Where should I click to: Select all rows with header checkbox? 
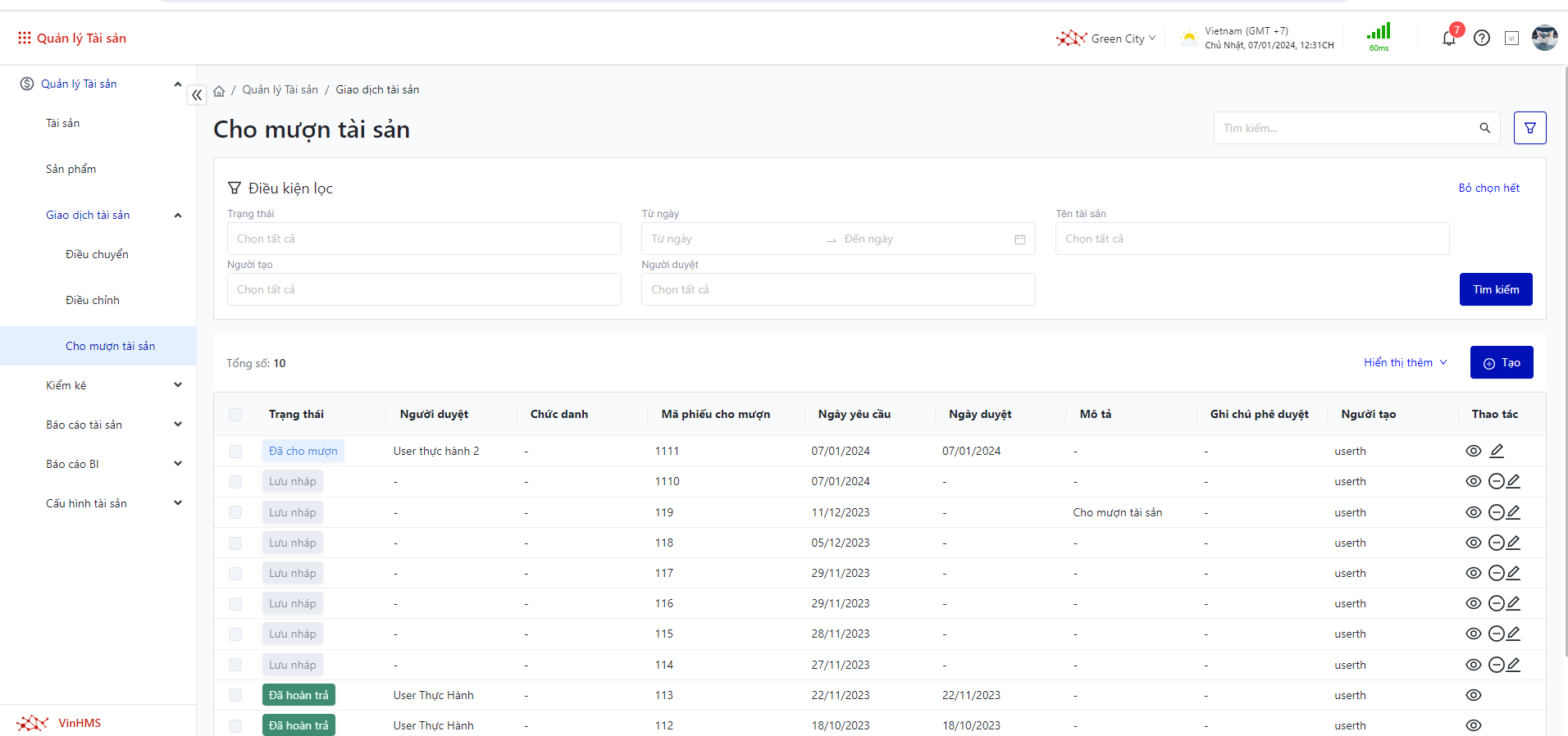pyautogui.click(x=235, y=415)
